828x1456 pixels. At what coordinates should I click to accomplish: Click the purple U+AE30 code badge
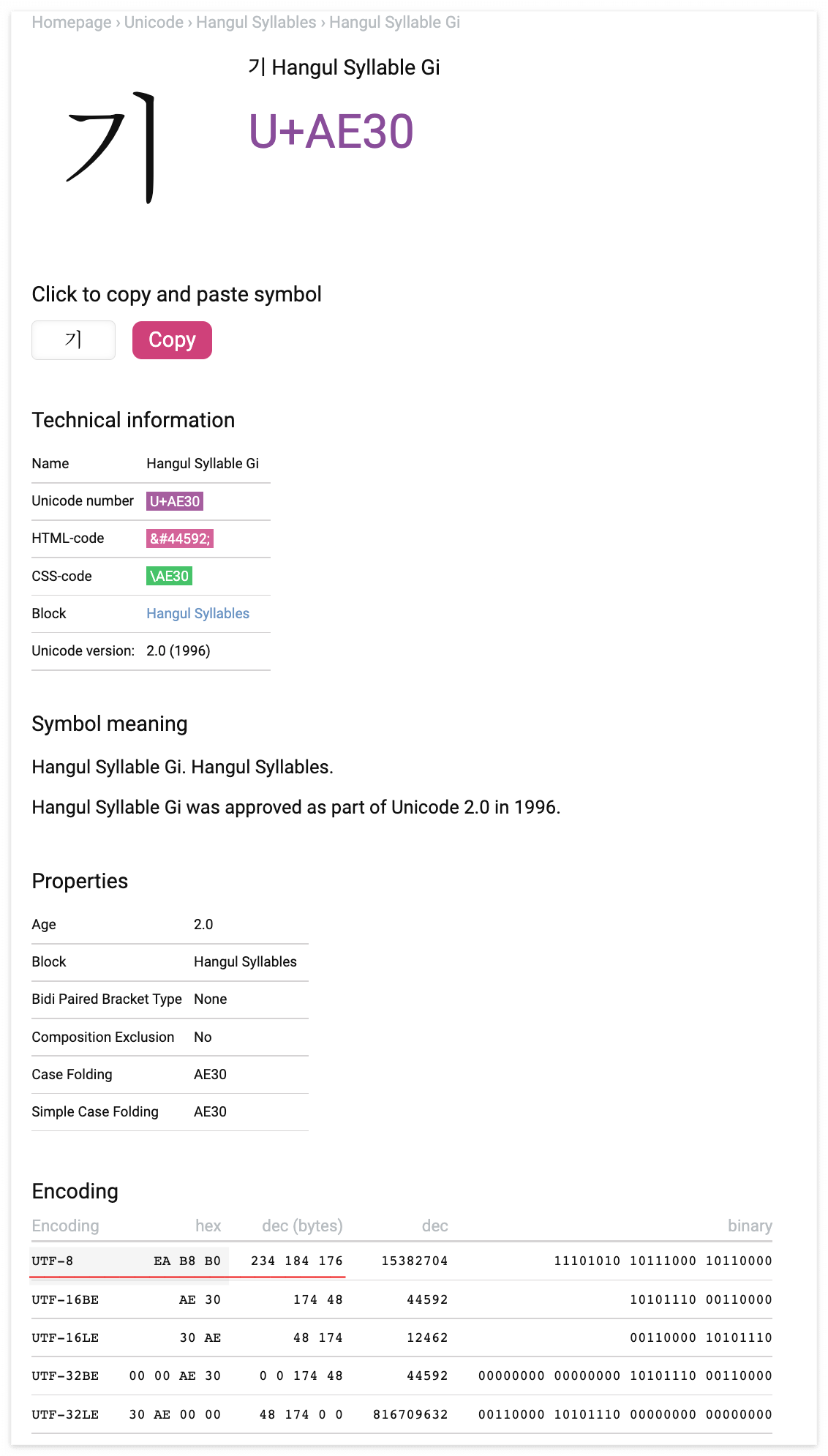[x=175, y=501]
